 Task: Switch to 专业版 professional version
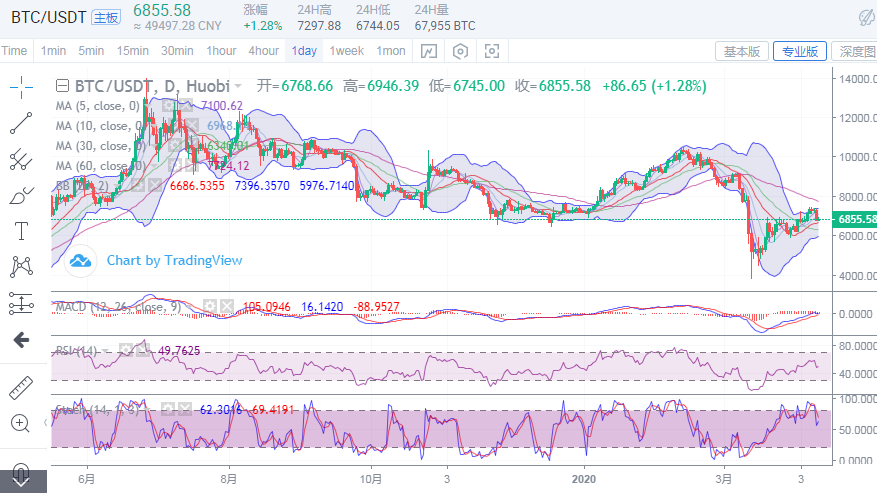tap(800, 51)
